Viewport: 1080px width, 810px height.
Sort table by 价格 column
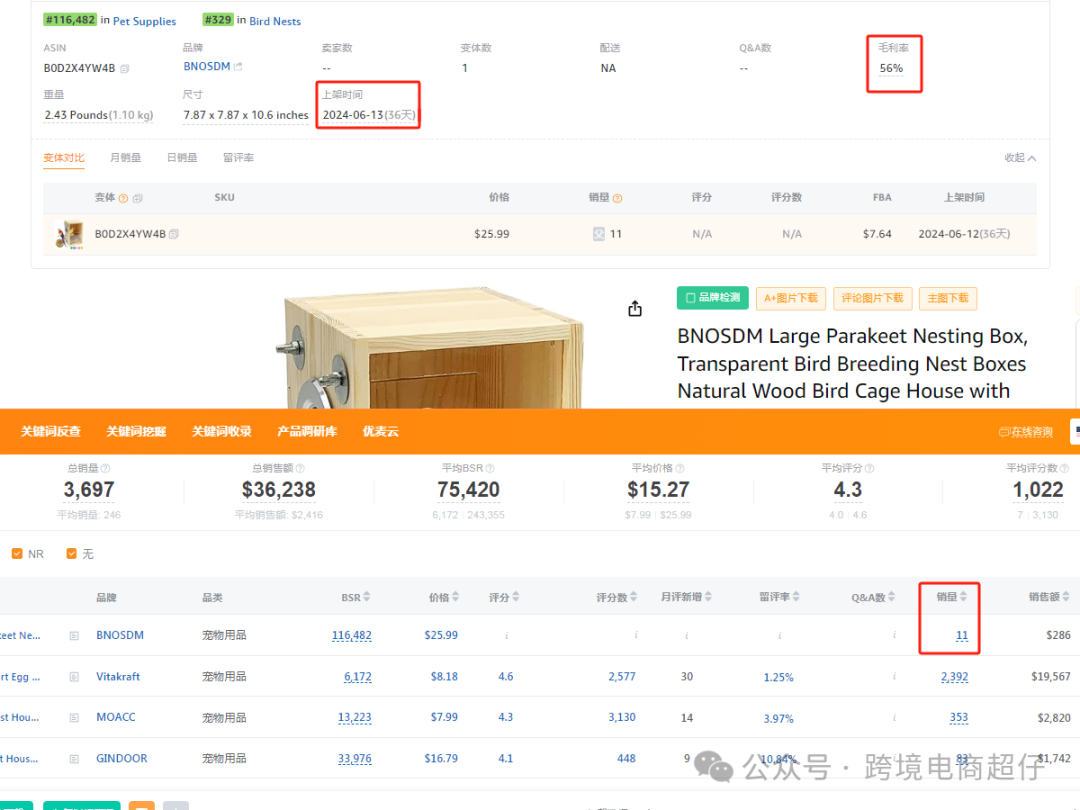[x=445, y=597]
